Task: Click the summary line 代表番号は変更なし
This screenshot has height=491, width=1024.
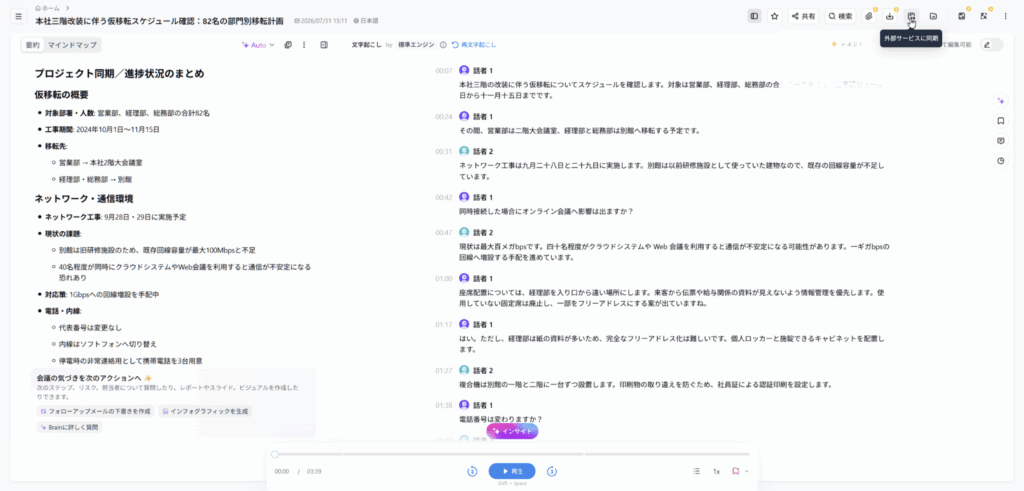Action: [x=90, y=327]
